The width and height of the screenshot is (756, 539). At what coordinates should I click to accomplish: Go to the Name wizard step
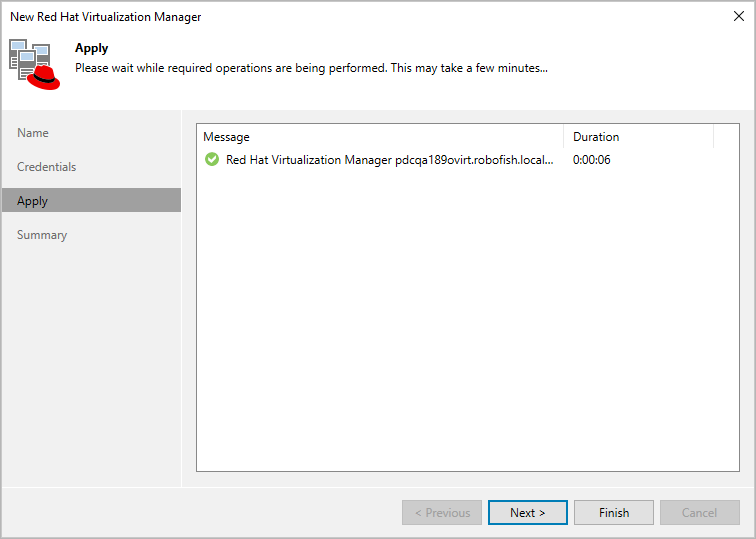point(33,133)
